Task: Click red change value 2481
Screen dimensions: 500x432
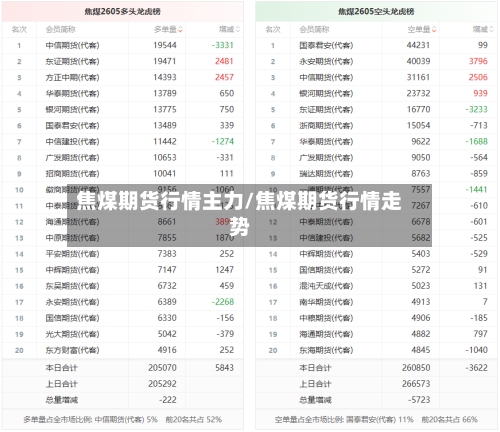Action: [224, 61]
